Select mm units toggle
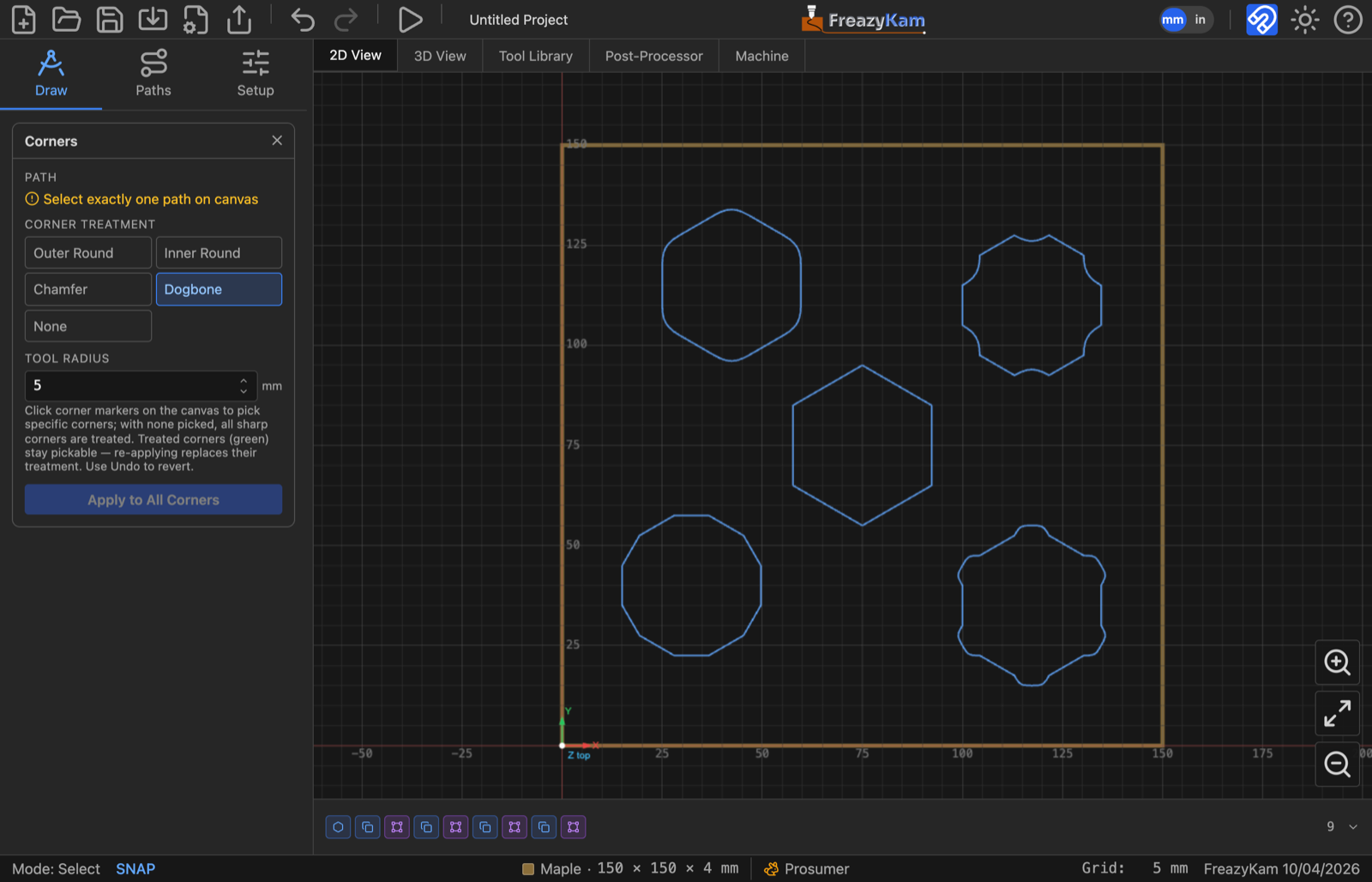Image resolution: width=1372 pixels, height=882 pixels. coord(1172,20)
